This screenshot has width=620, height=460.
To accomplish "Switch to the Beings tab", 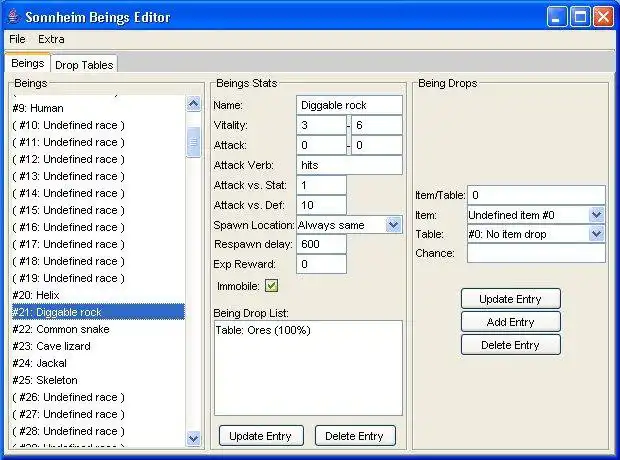I will (28, 63).
